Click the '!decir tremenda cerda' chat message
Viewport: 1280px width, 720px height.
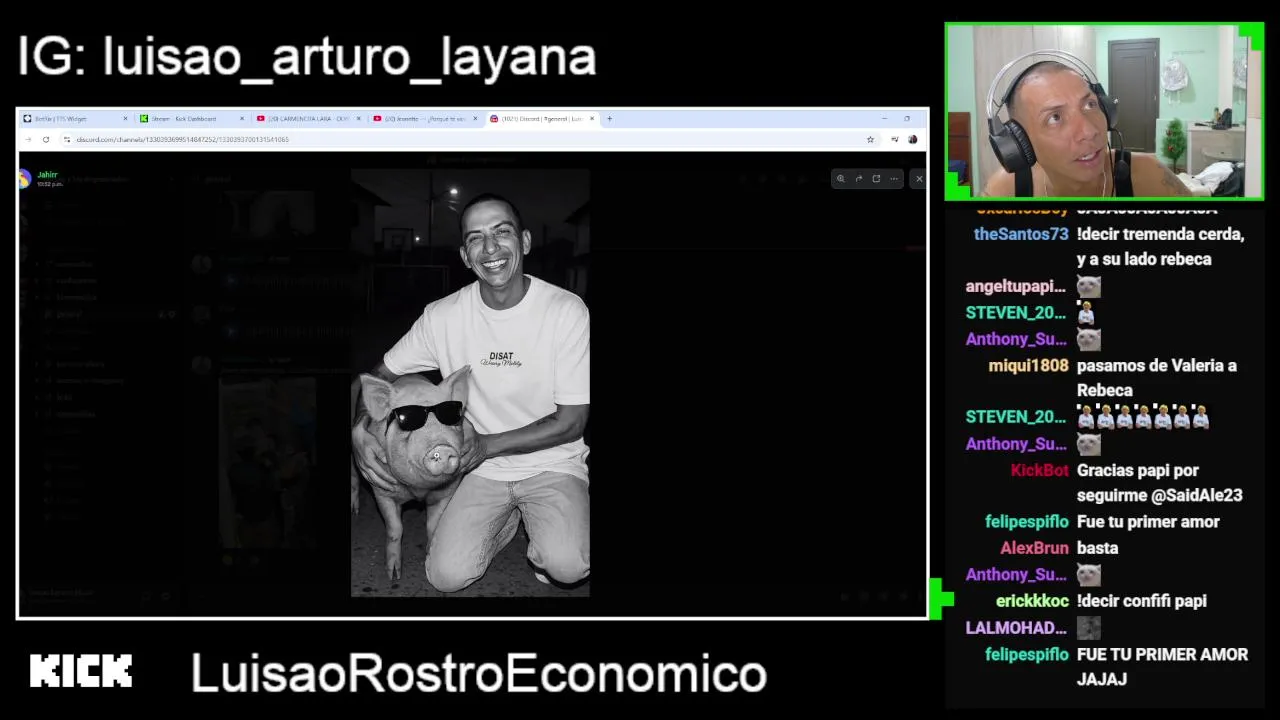[1160, 246]
